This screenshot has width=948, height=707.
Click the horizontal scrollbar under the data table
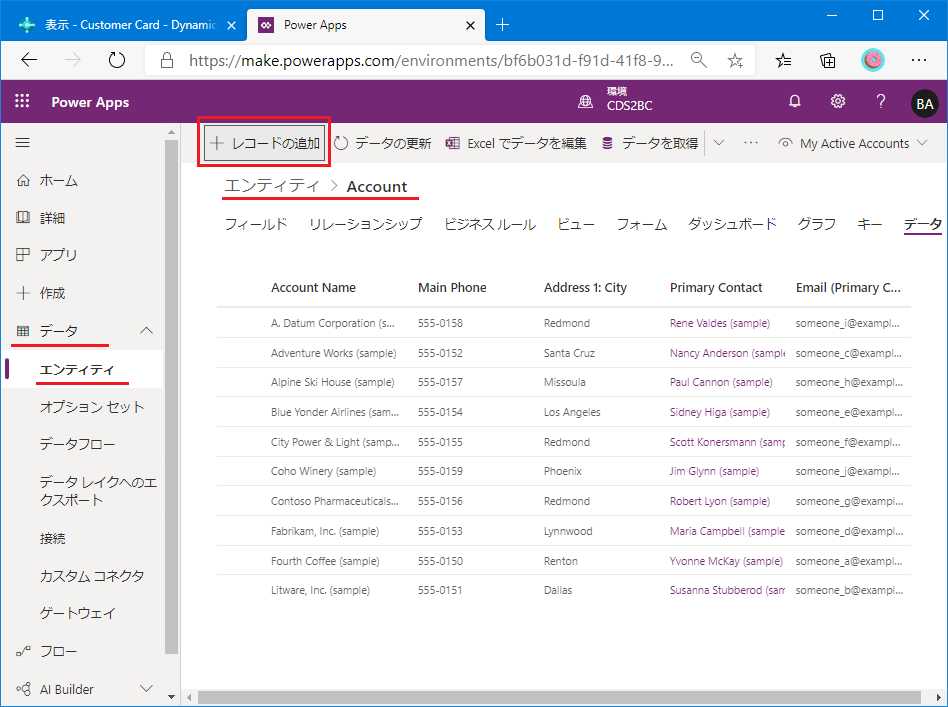(559, 697)
